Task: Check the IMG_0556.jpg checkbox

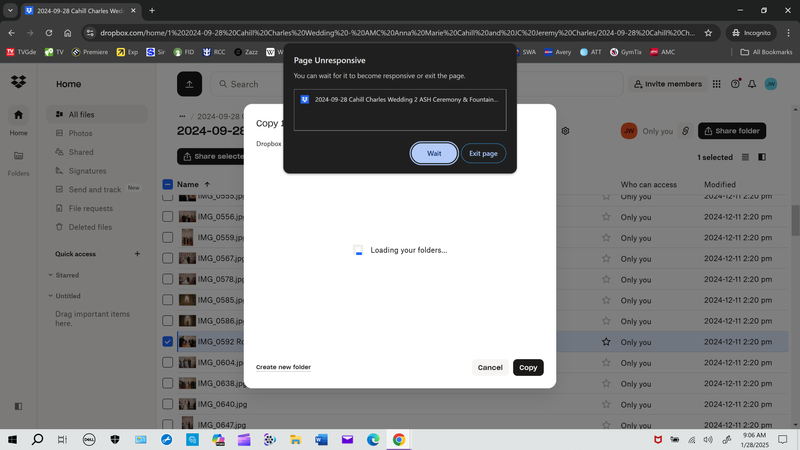Action: 167,217
